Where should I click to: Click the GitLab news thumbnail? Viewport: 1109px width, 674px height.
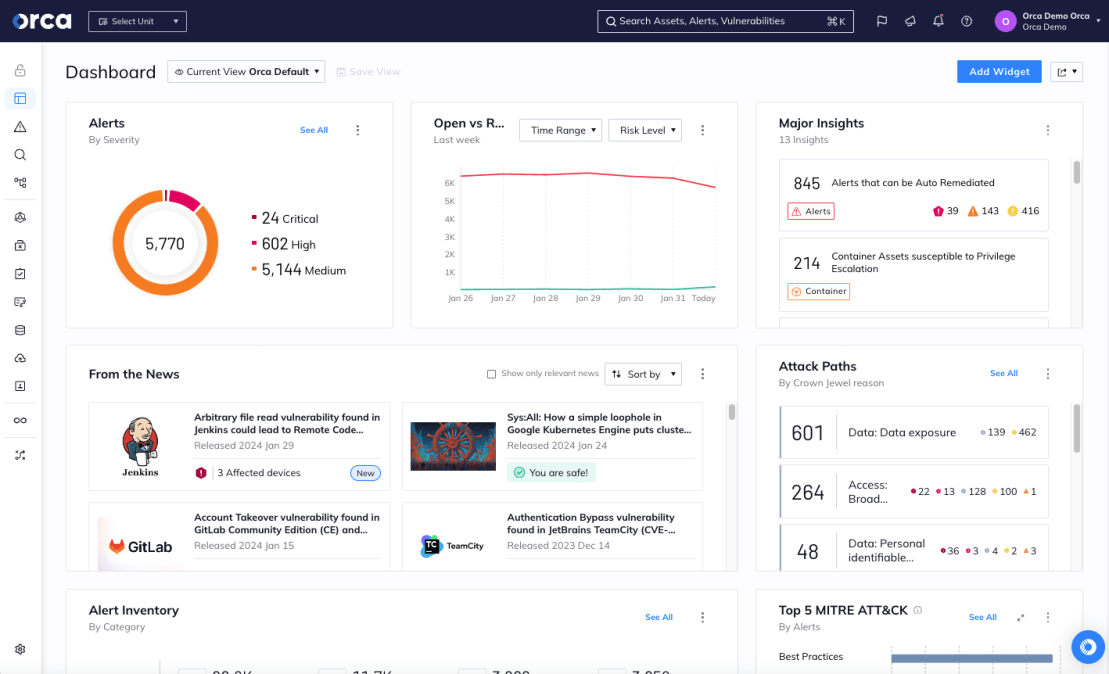coord(140,546)
